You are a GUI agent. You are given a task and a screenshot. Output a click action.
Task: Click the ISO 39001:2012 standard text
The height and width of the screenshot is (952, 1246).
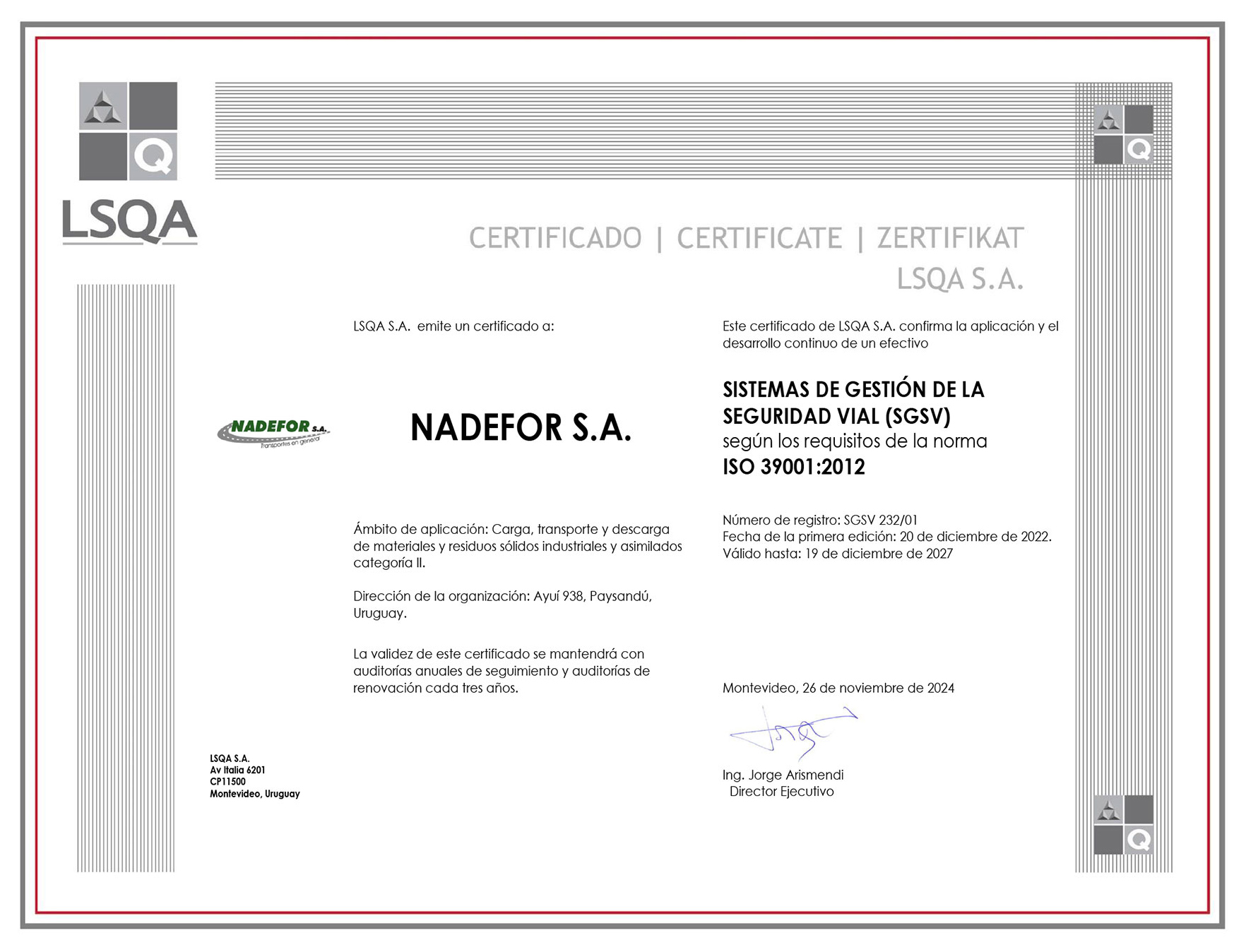(793, 467)
